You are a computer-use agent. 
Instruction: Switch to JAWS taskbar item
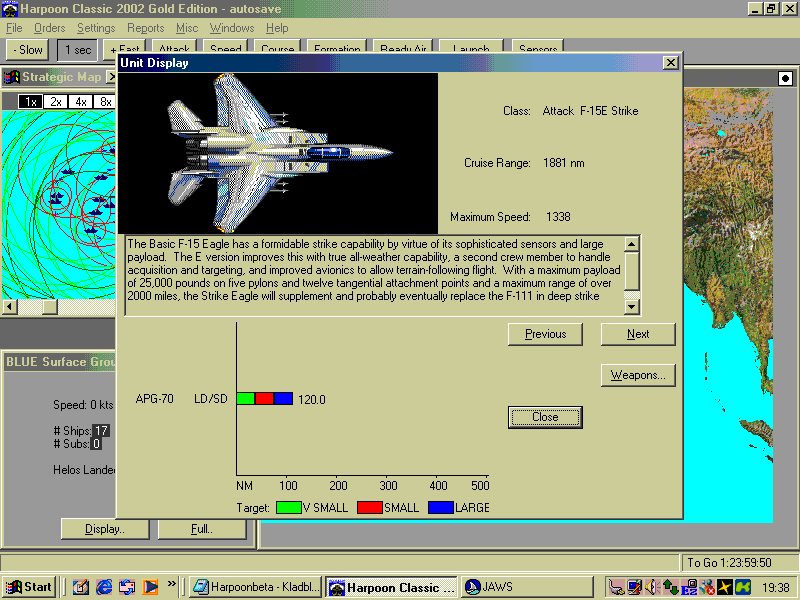pyautogui.click(x=528, y=587)
